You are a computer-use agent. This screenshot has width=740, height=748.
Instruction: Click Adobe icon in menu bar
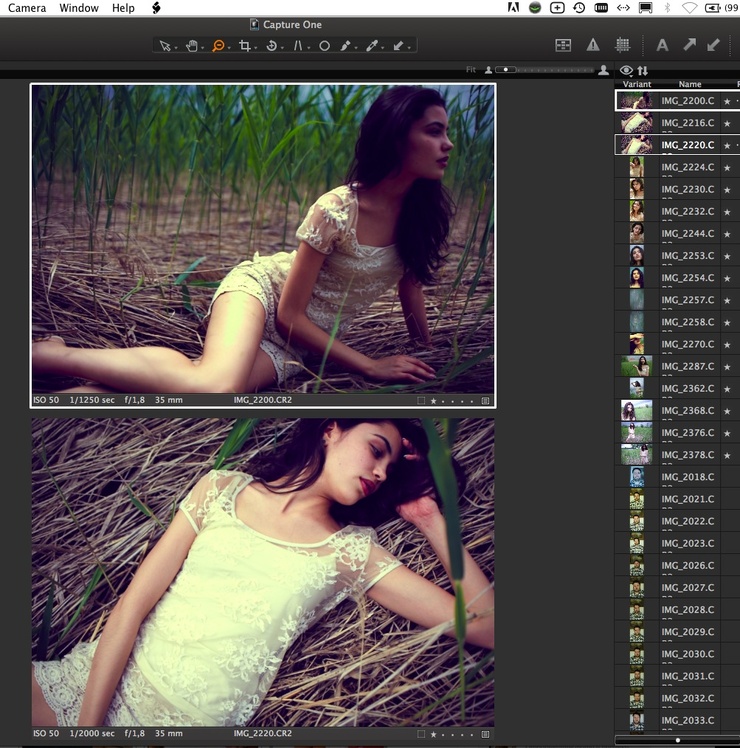point(513,8)
